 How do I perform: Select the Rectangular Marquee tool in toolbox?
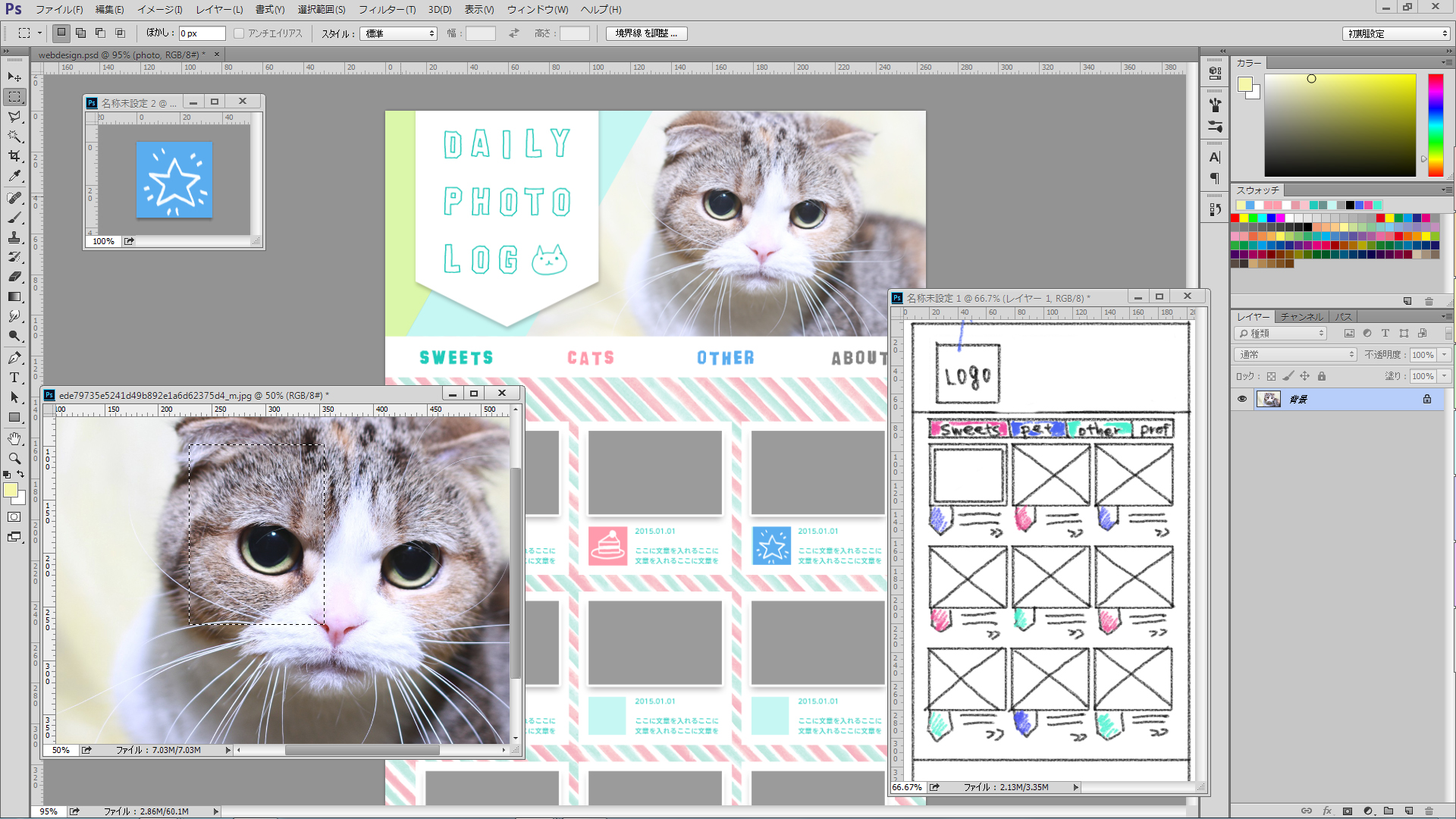click(x=14, y=97)
